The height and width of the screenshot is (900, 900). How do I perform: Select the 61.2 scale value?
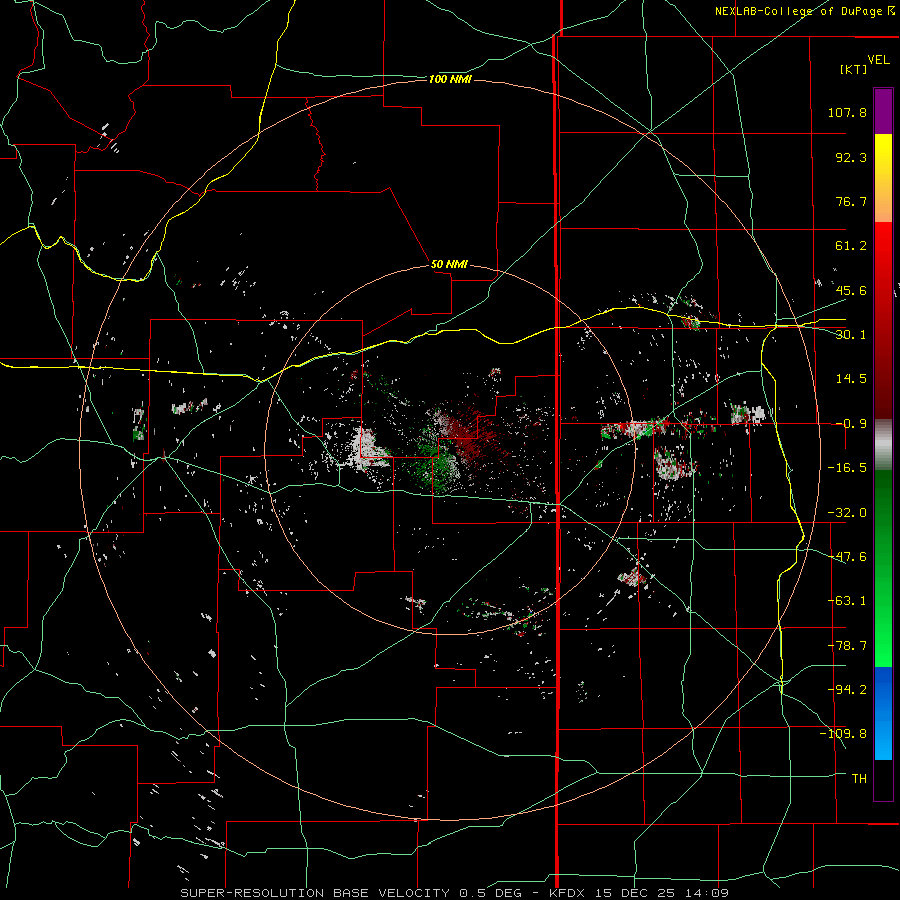pyautogui.click(x=851, y=246)
